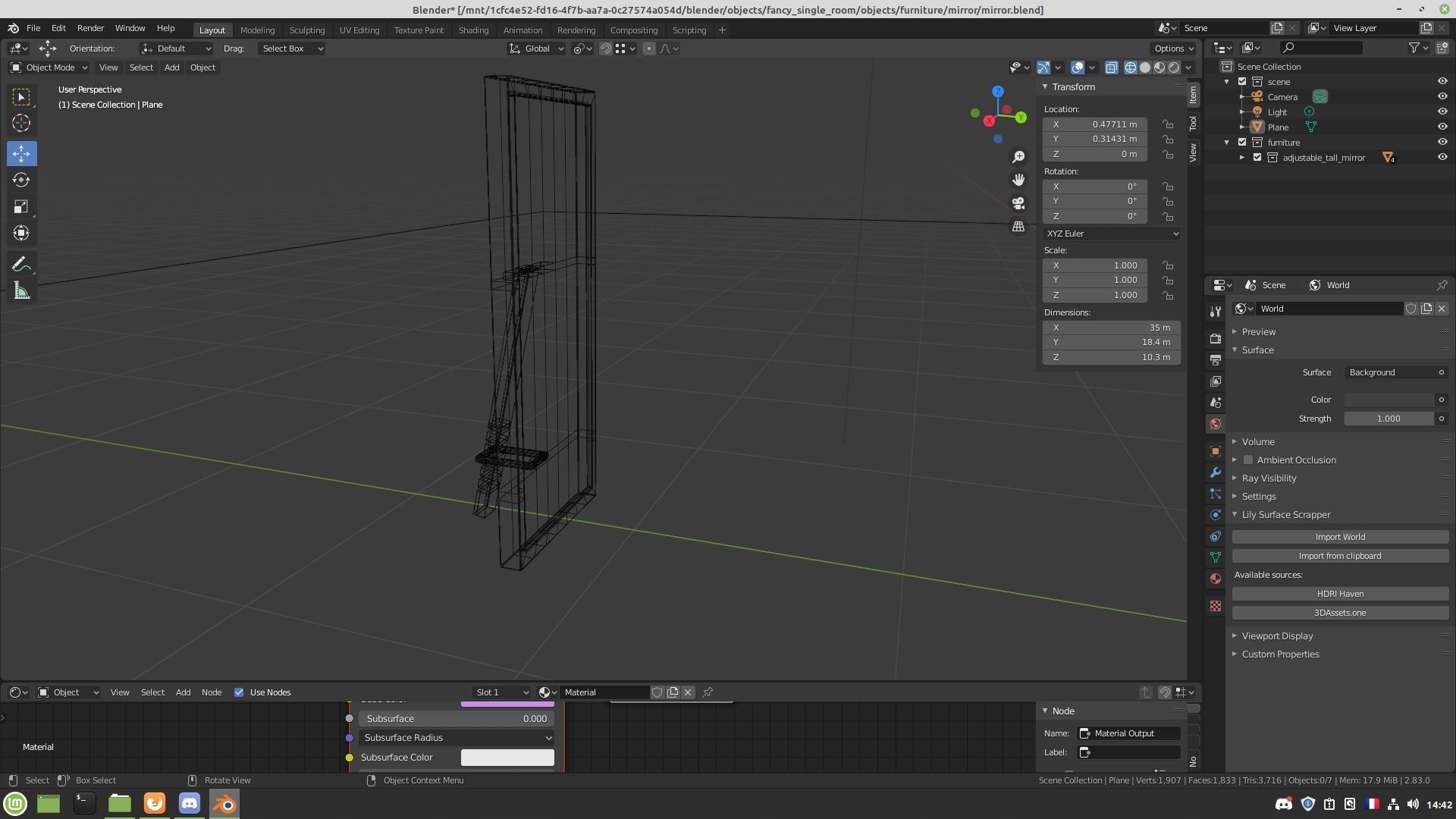Viewport: 1456px width, 819px height.
Task: Switch to wireframe viewport shading
Action: tap(1131, 67)
